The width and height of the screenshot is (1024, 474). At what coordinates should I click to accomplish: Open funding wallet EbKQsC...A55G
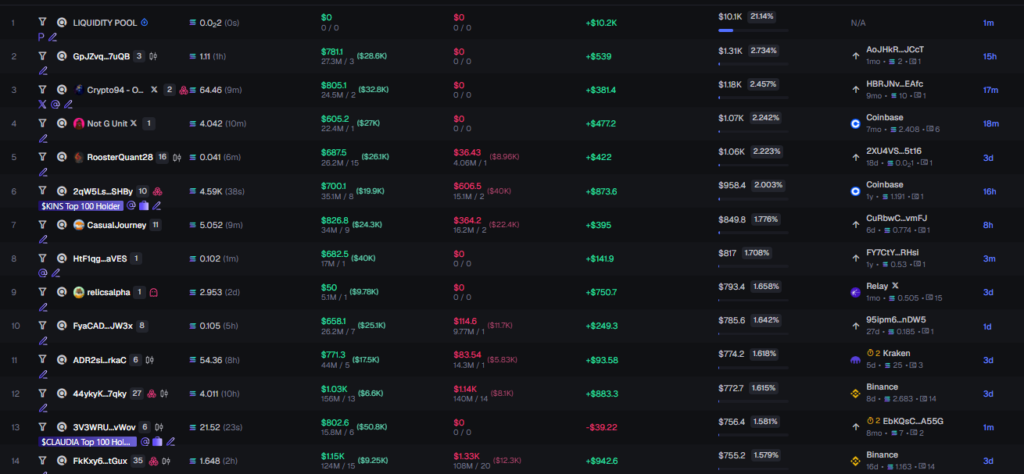point(913,421)
